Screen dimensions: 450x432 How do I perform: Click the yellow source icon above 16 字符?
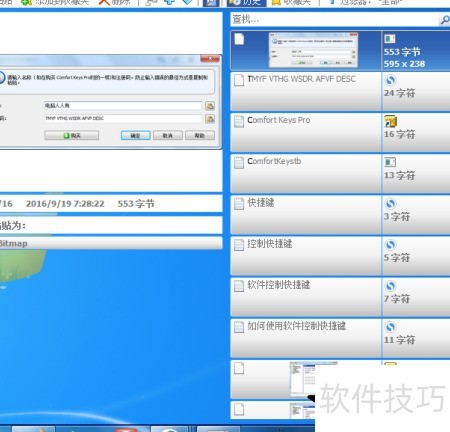point(390,121)
